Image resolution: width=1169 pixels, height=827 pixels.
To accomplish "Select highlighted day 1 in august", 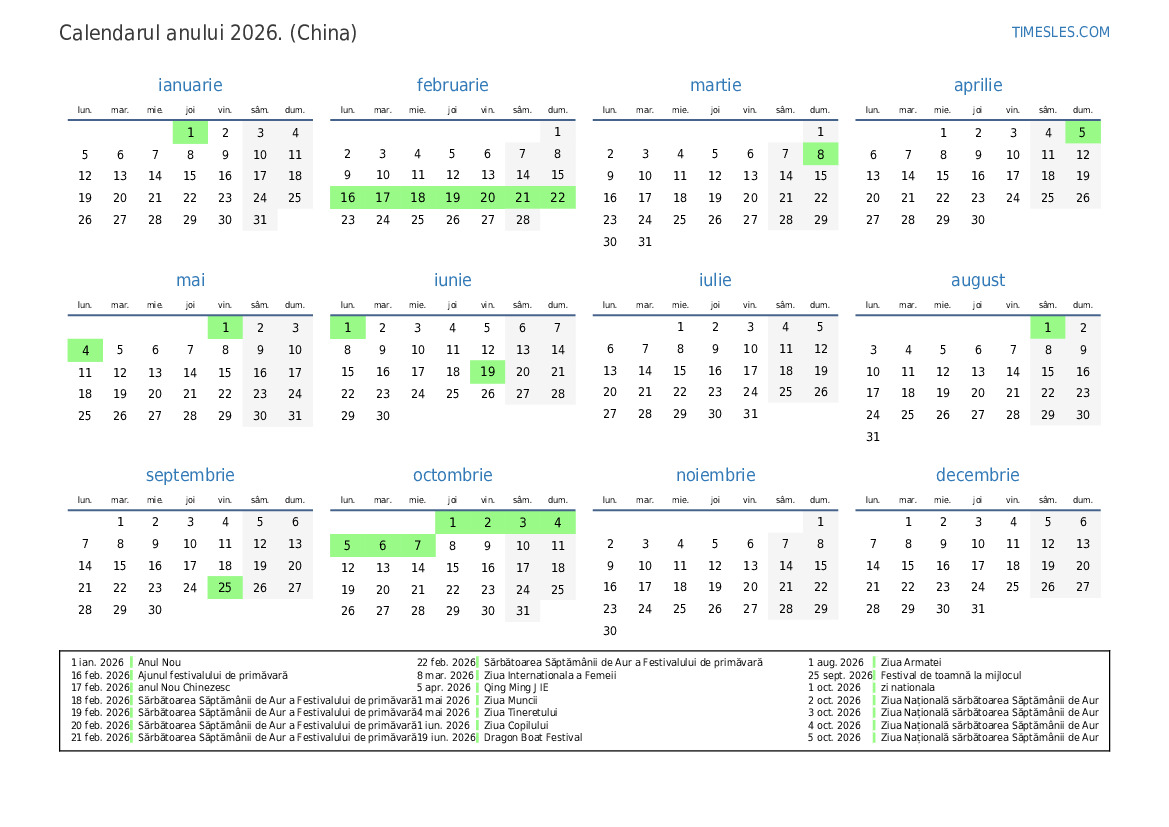I will click(x=1047, y=327).
